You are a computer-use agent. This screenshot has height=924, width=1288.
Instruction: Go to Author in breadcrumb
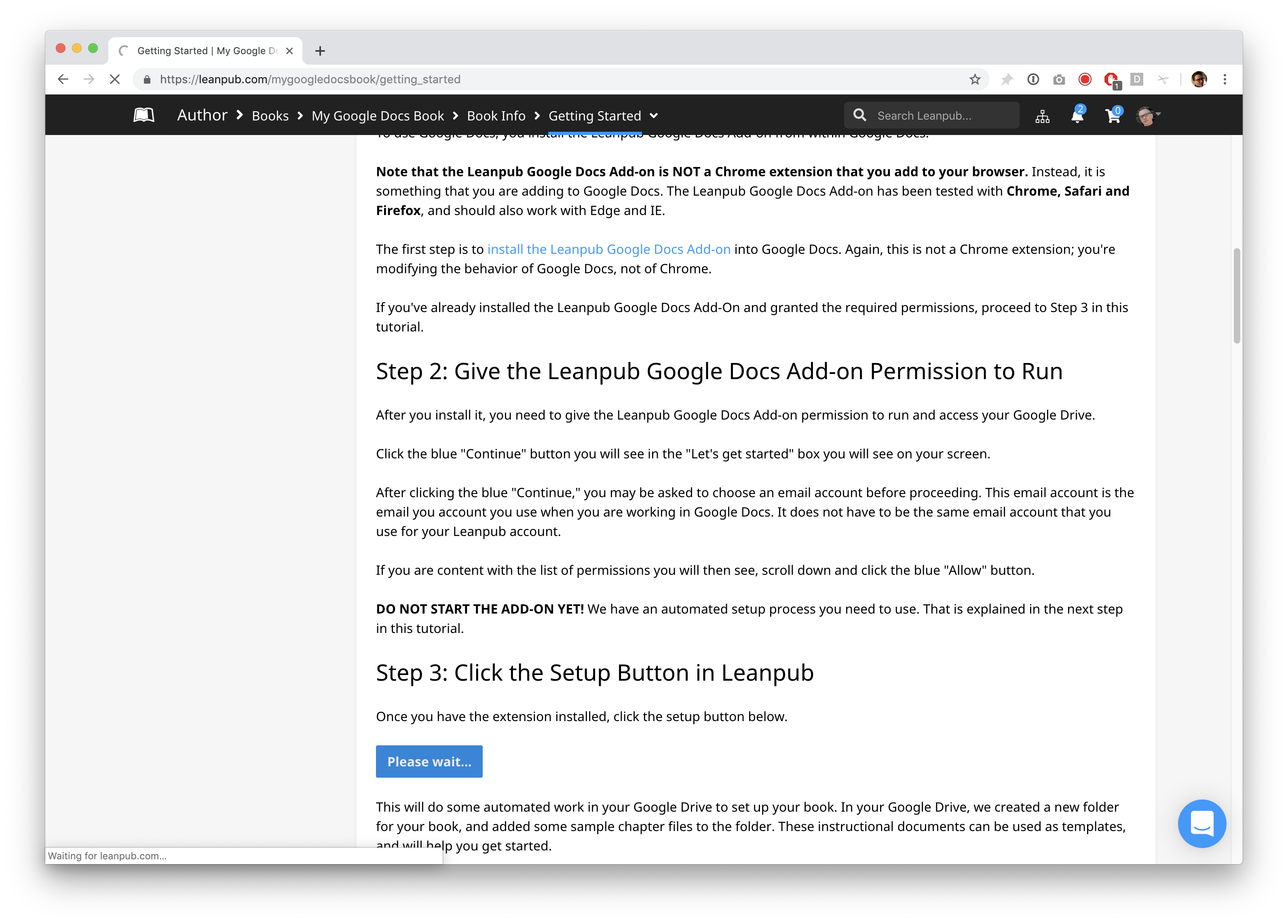tap(202, 115)
